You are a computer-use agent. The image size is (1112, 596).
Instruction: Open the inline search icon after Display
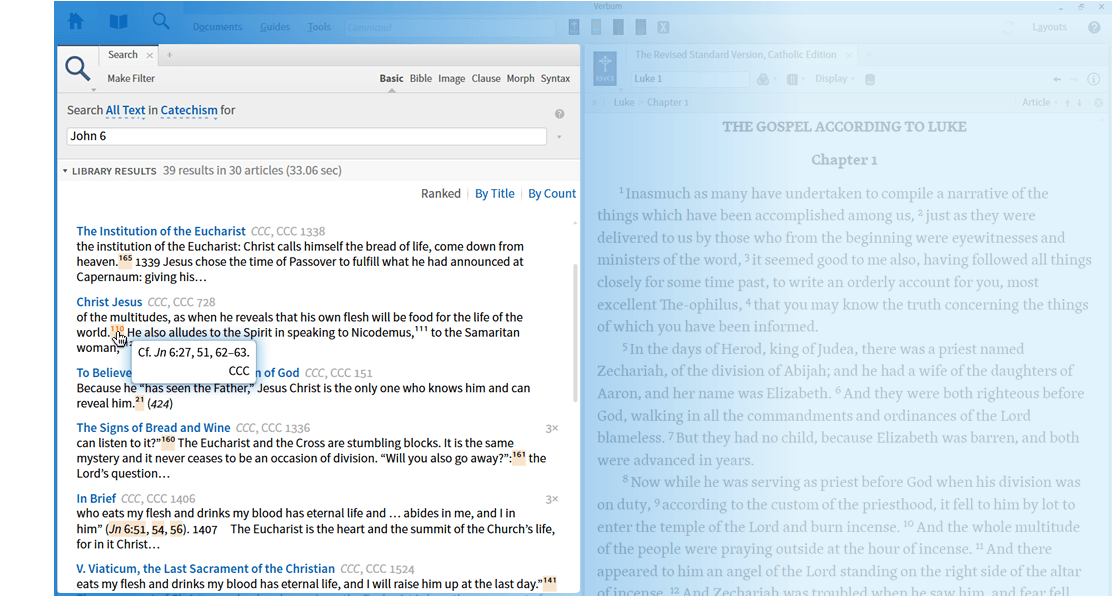(870, 79)
